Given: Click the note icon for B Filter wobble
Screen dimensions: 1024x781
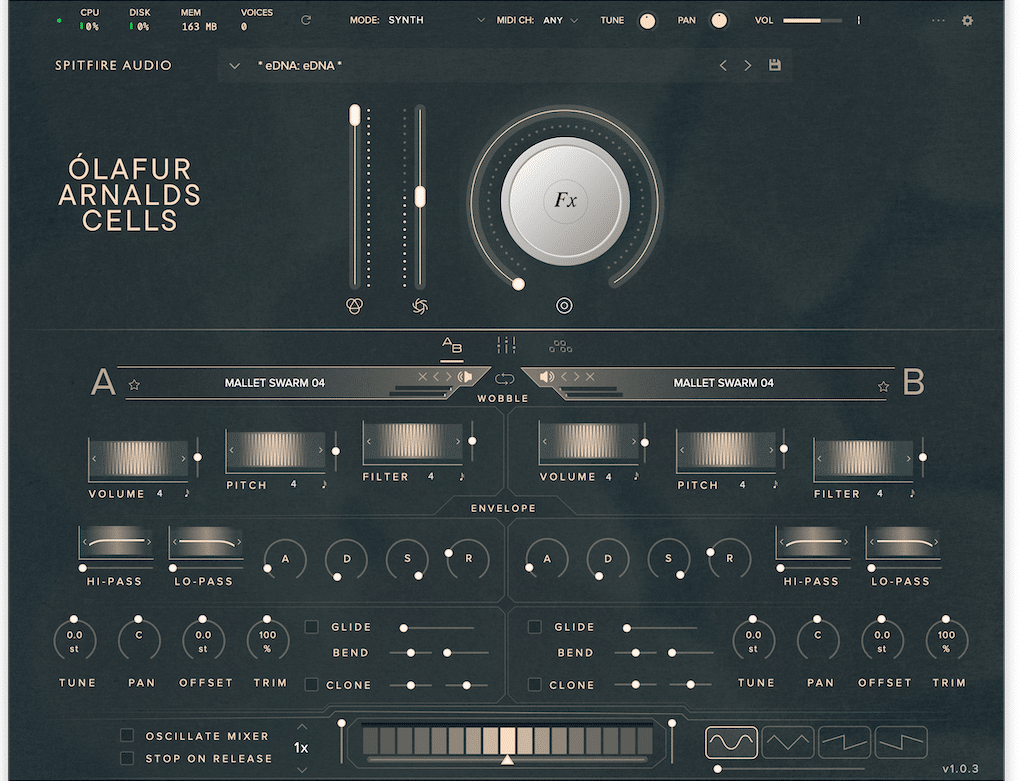Looking at the screenshot, I should [x=912, y=494].
